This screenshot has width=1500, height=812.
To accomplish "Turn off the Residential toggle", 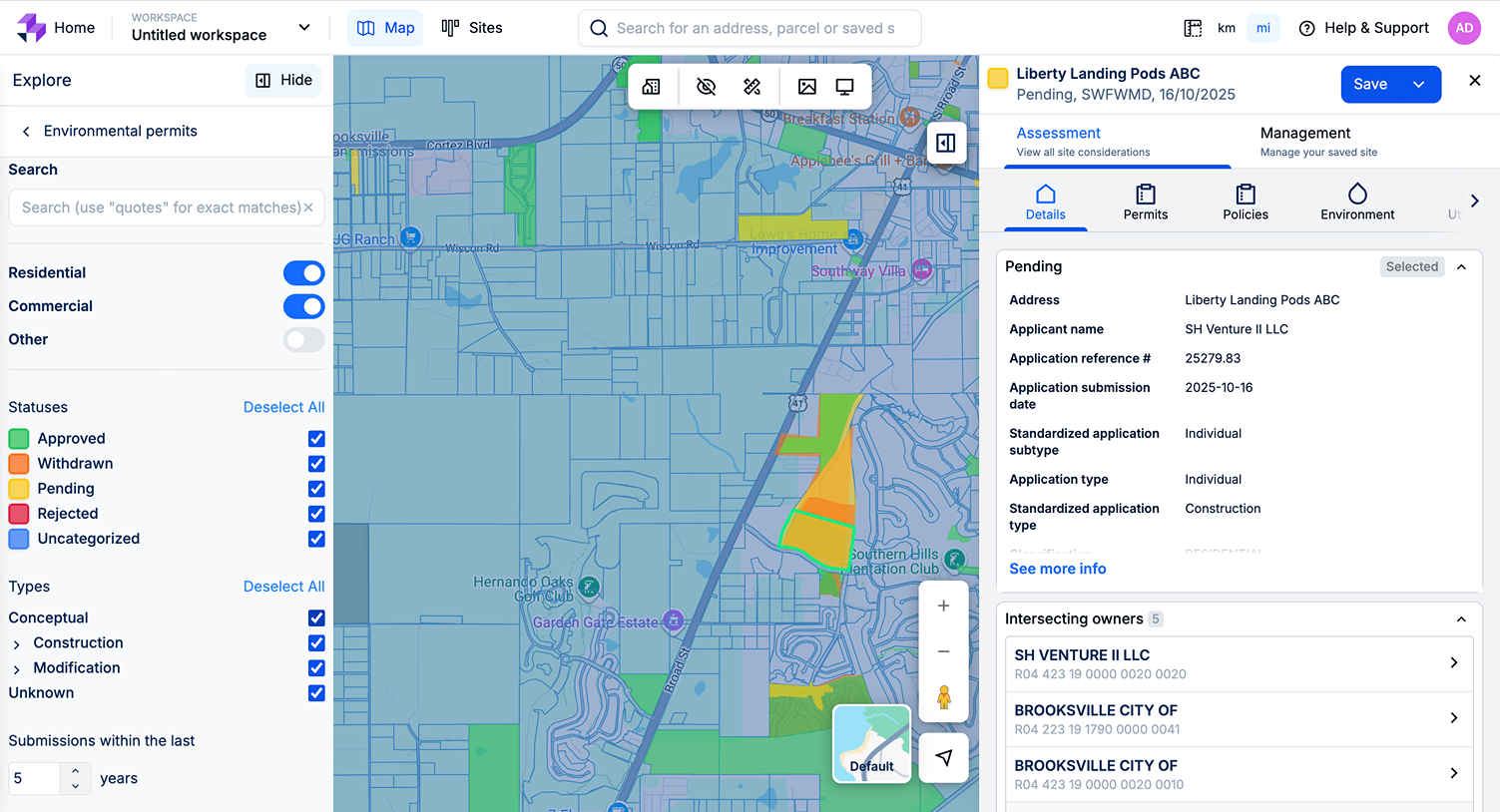I will pos(303,272).
